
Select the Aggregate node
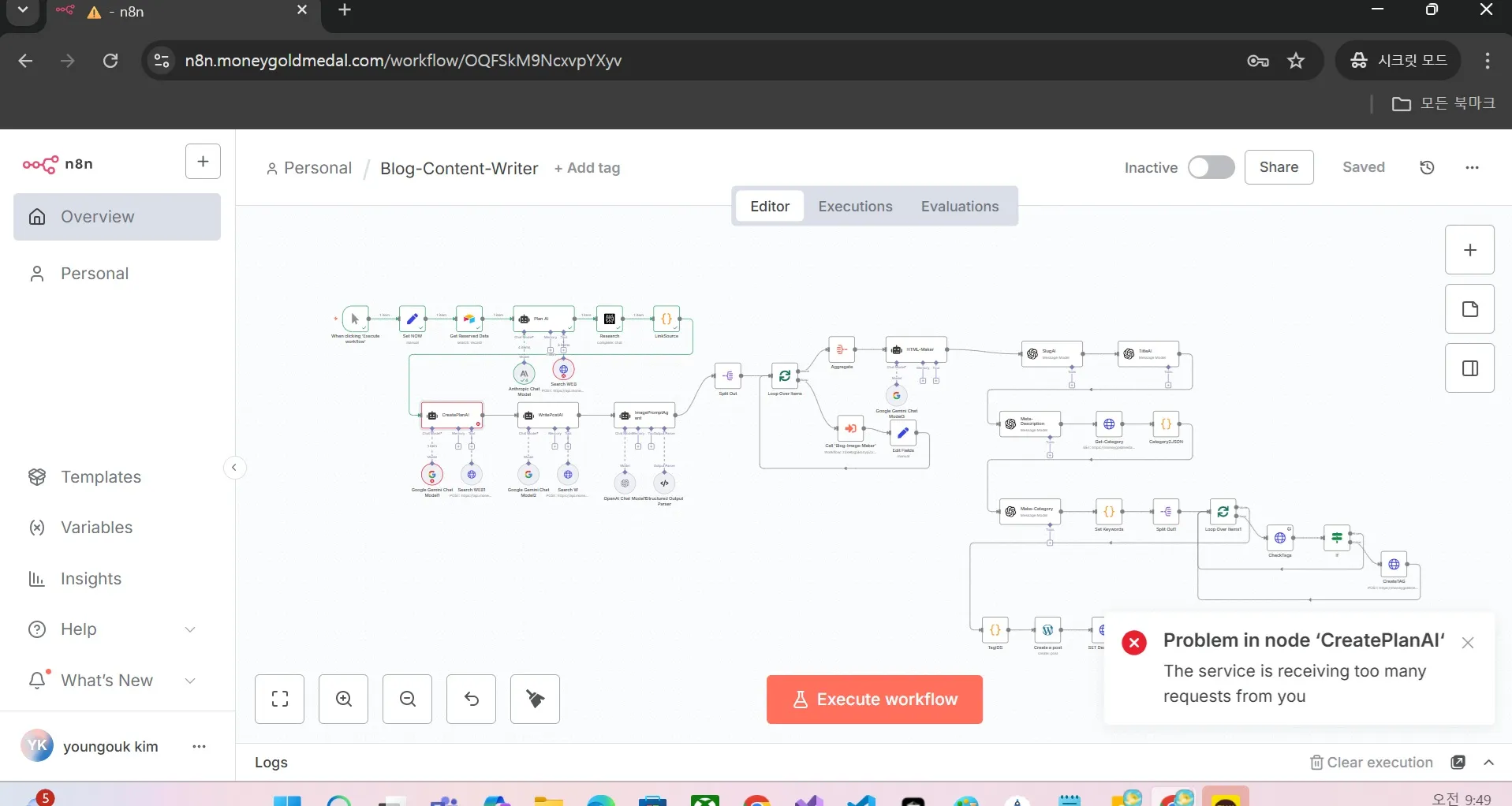coord(842,349)
